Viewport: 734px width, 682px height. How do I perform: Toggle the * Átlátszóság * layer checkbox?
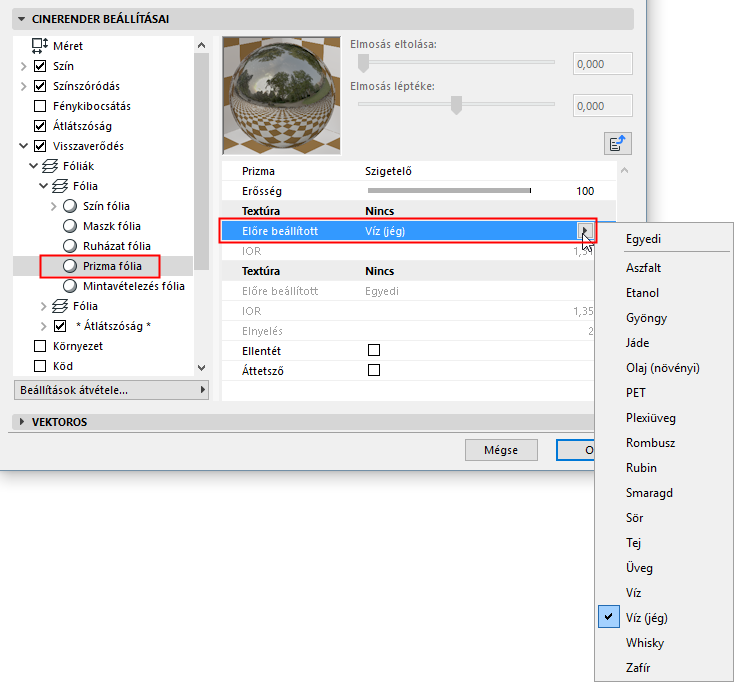click(x=60, y=326)
